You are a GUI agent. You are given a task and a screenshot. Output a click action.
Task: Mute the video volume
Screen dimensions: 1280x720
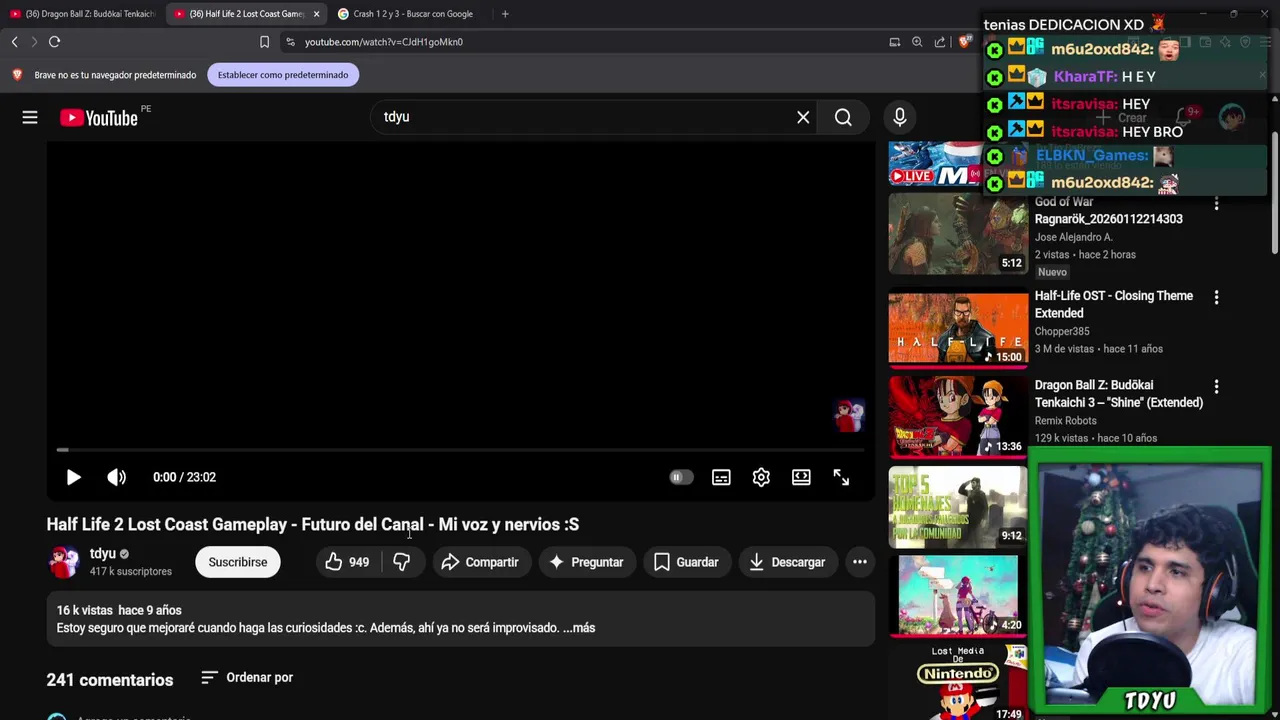click(x=117, y=478)
